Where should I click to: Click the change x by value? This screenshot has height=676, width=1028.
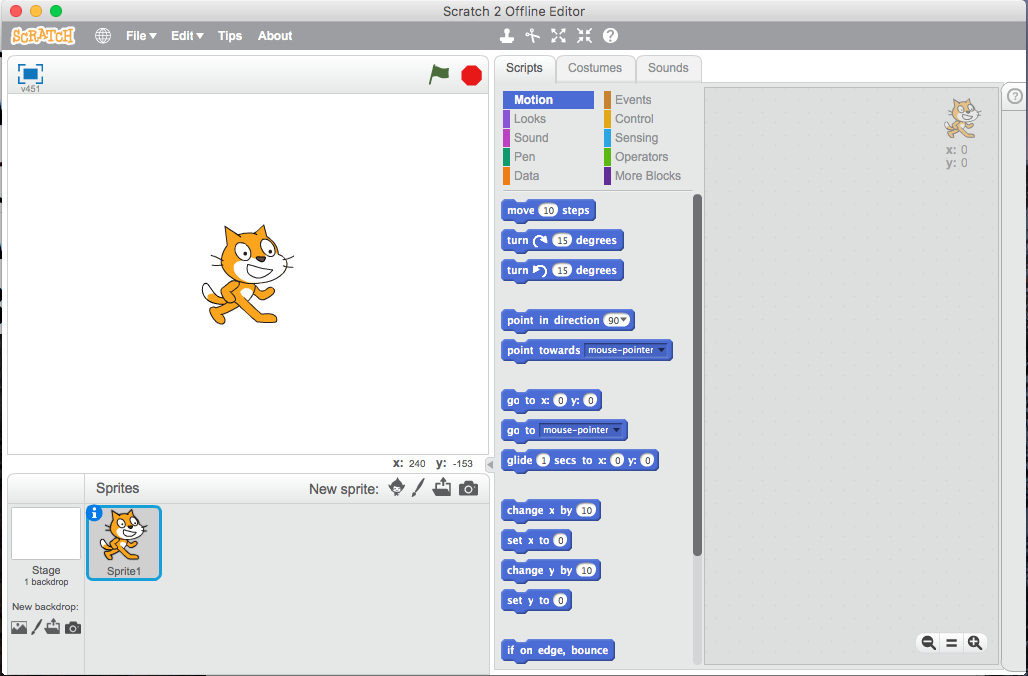(x=586, y=510)
